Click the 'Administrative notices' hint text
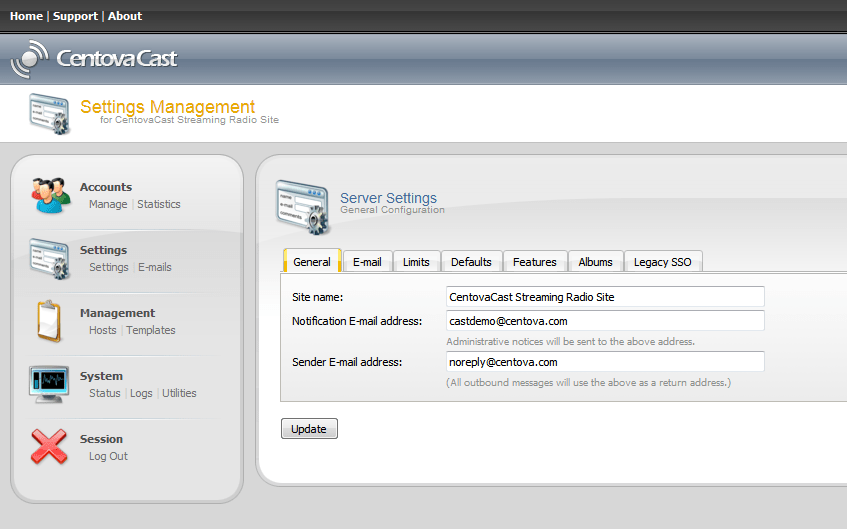Screen dimensions: 847x529 point(570,341)
